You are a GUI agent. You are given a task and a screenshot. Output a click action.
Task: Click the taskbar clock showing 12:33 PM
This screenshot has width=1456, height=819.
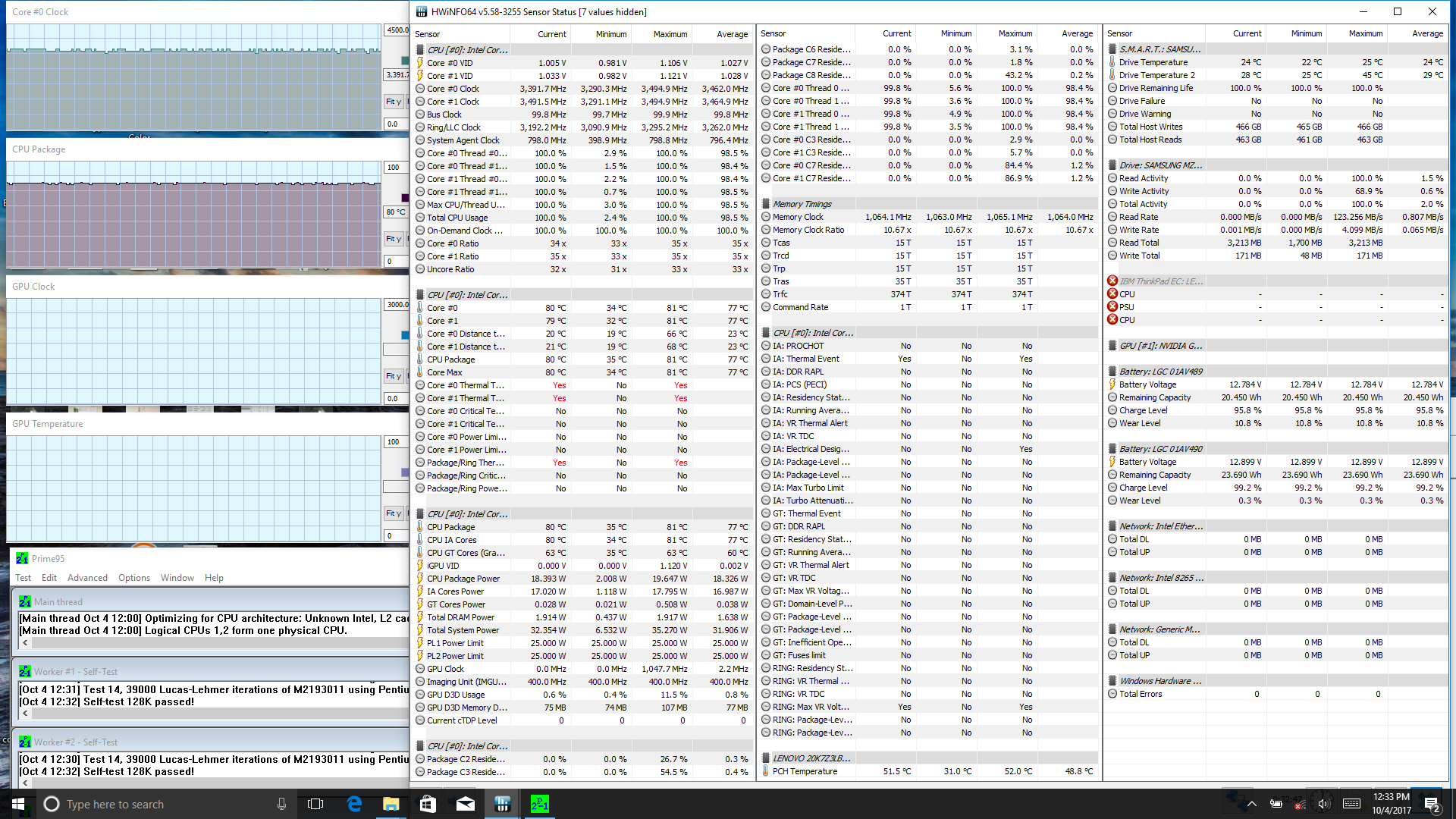click(1392, 804)
